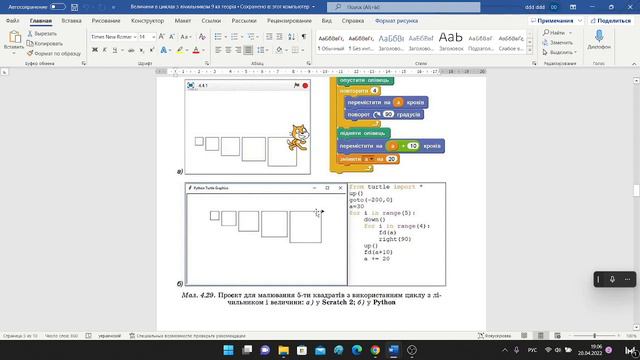Click the sort A-Z icon
Screen dimensions: 640x360
tap(291, 37)
